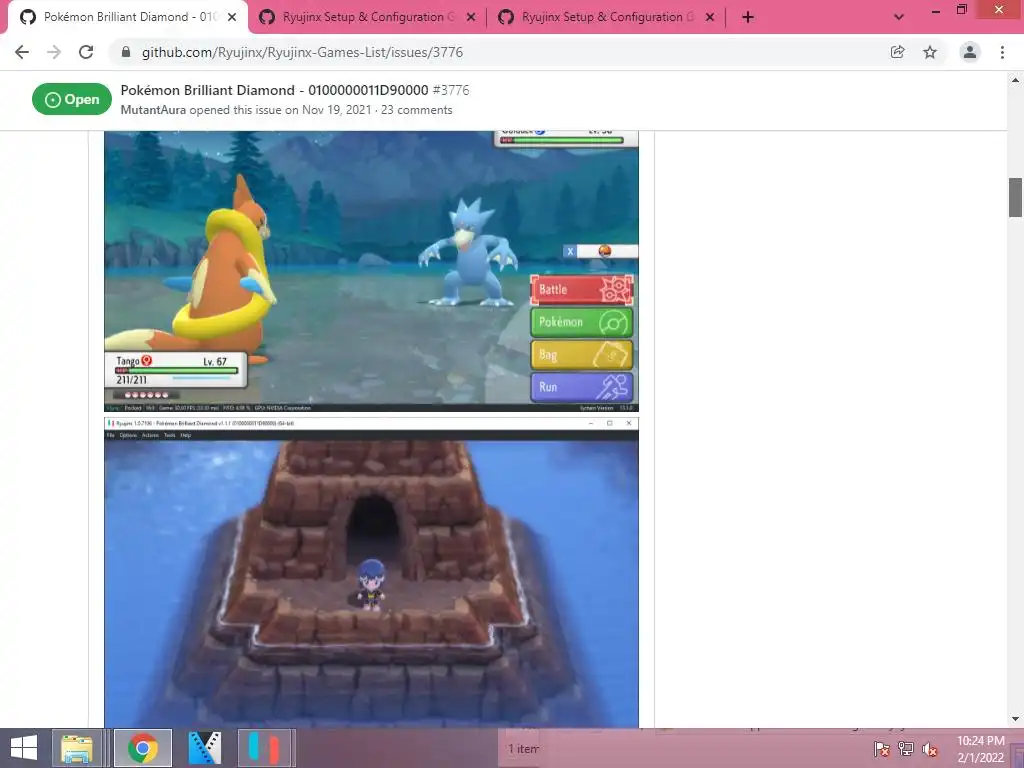The image size is (1024, 768).
Task: Expand the tab search chevron
Action: click(899, 17)
